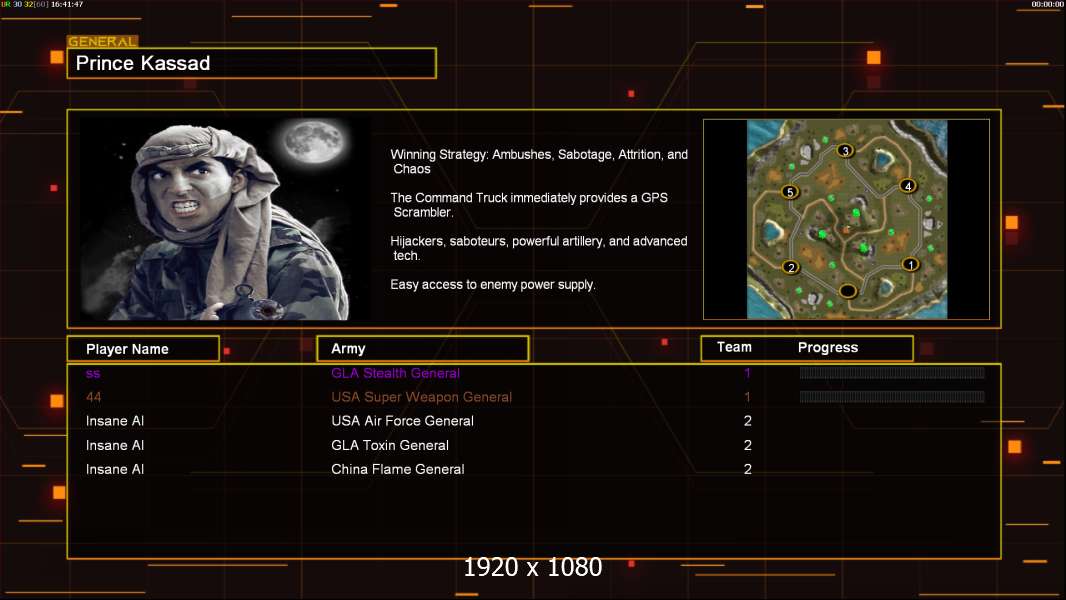This screenshot has height=600, width=1066.
Task: Click team number for China Flame row
Action: tap(748, 469)
